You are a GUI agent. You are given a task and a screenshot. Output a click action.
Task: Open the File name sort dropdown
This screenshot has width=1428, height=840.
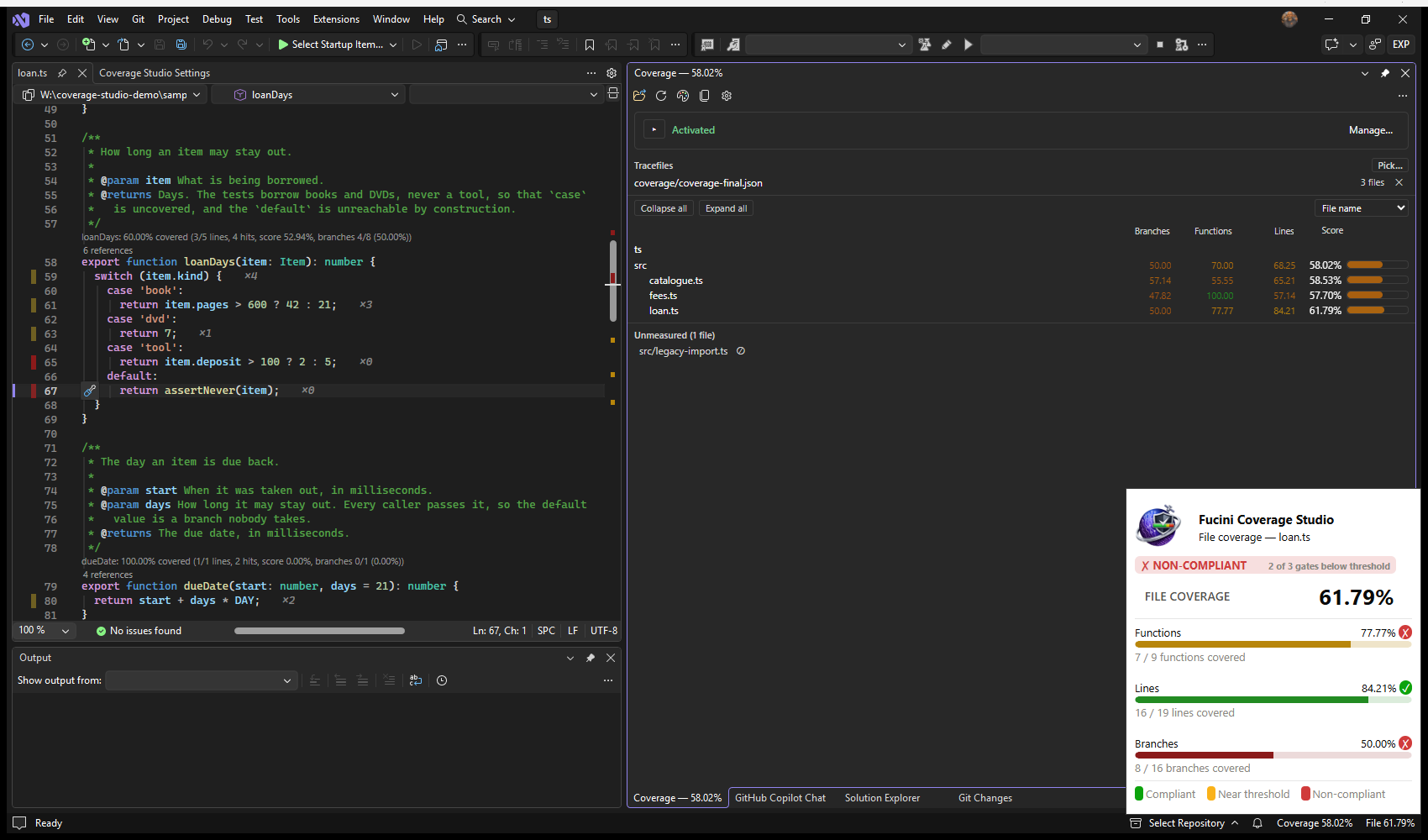click(1361, 208)
